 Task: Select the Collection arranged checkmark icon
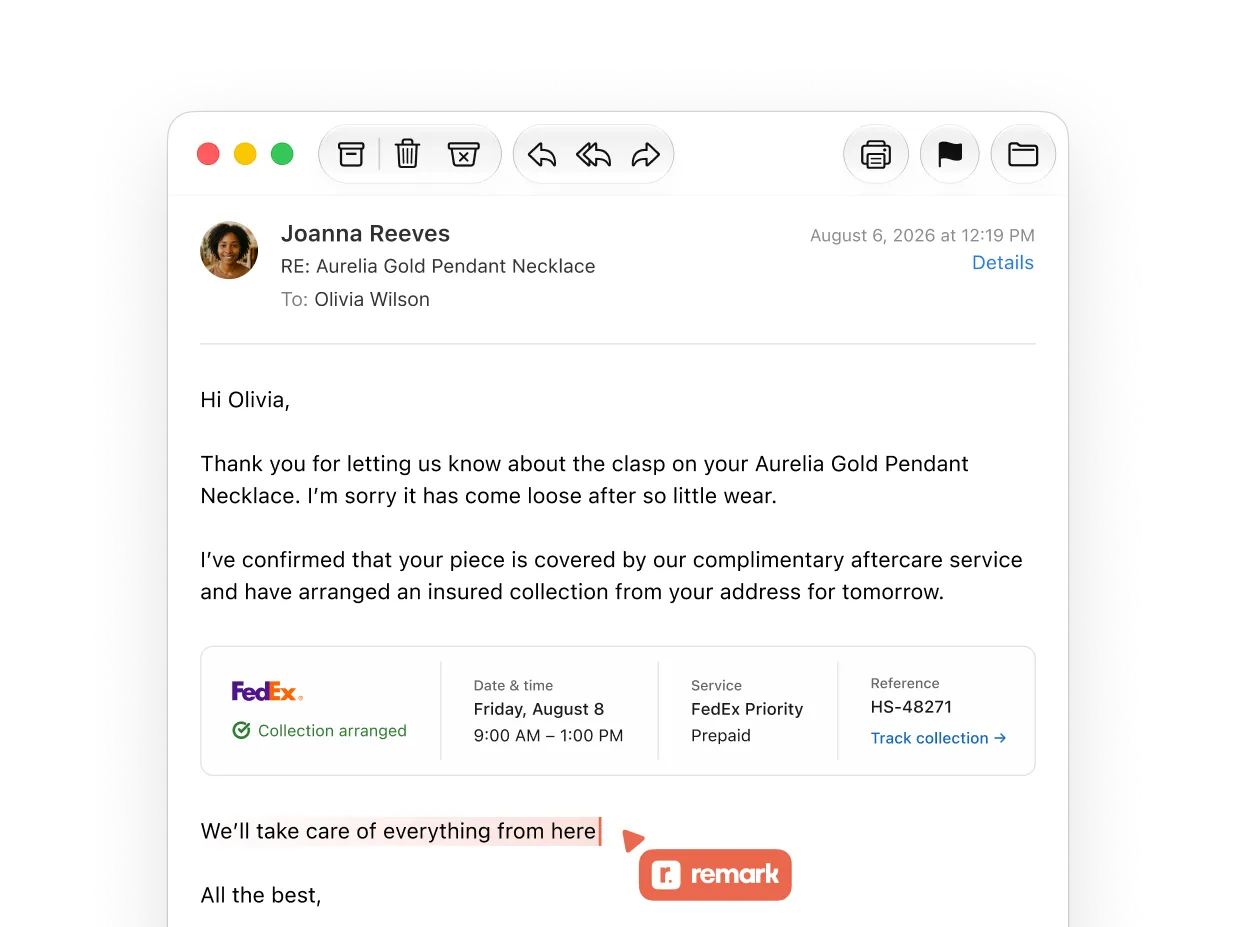pyautogui.click(x=241, y=731)
